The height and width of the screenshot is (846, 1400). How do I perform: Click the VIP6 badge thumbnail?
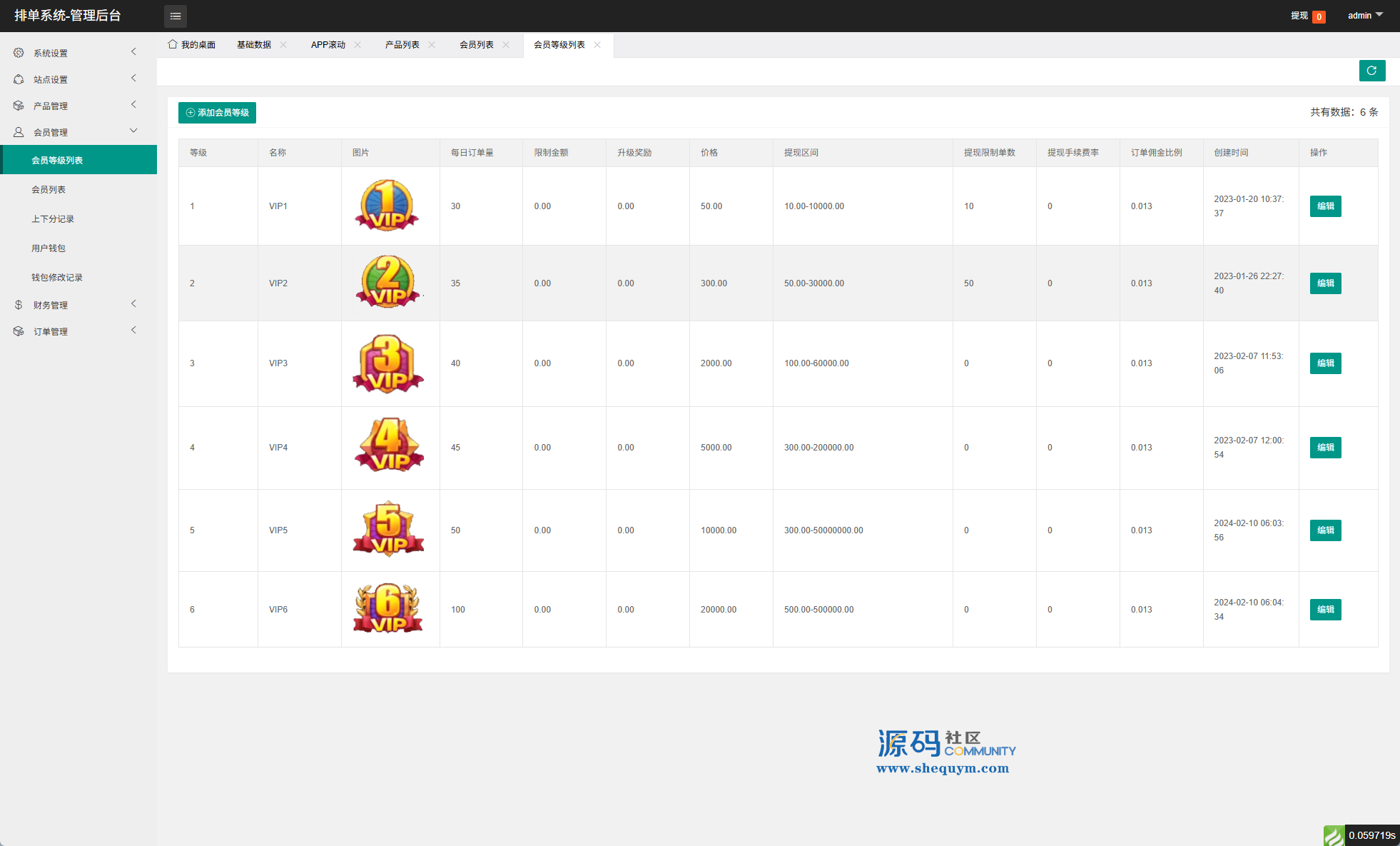(388, 608)
